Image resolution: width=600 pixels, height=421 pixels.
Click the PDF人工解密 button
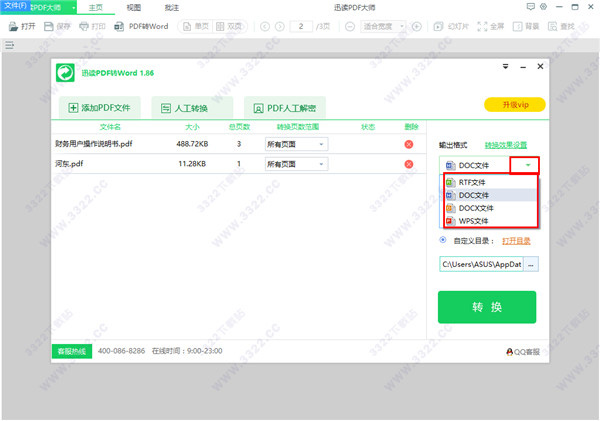tap(285, 108)
